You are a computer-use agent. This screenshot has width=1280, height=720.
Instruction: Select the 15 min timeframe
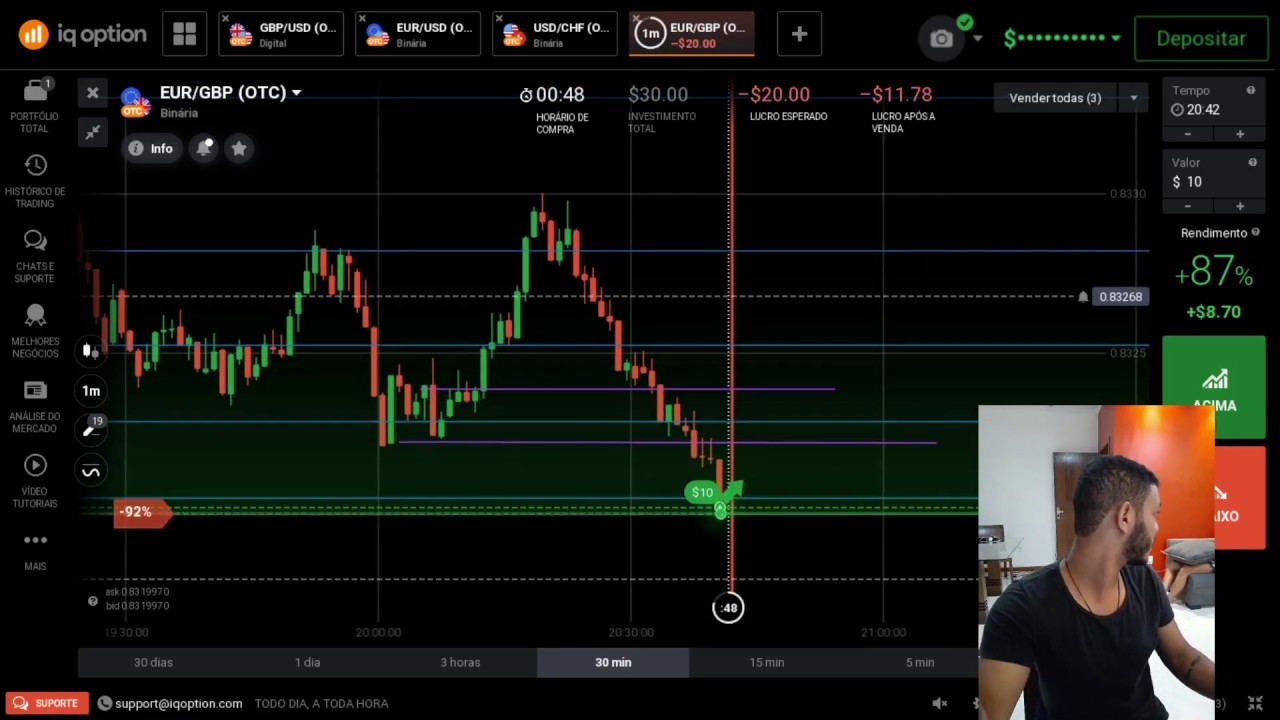click(767, 662)
